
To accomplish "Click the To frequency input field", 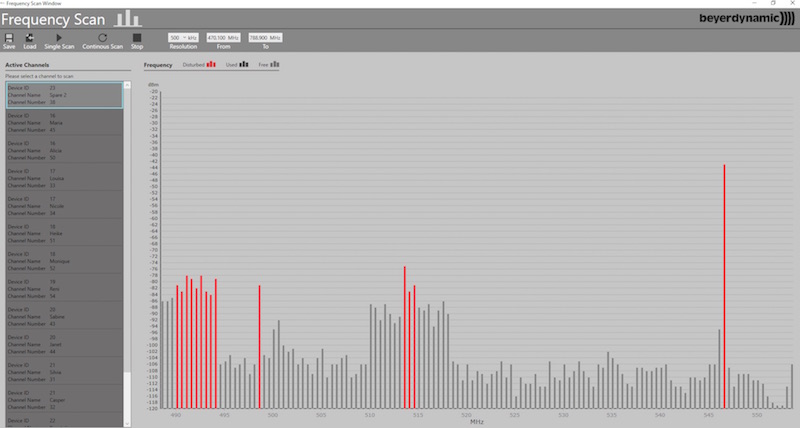I will pos(265,37).
